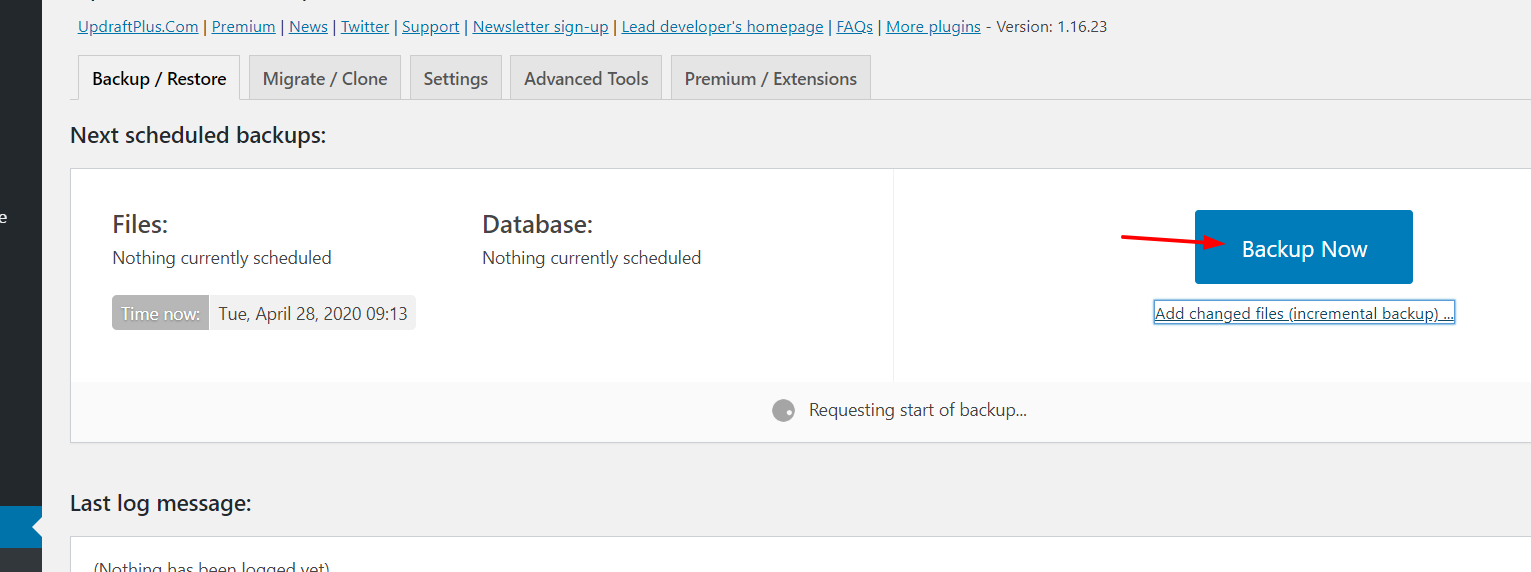
Task: Open Lead developer's homepage link
Action: [x=723, y=27]
